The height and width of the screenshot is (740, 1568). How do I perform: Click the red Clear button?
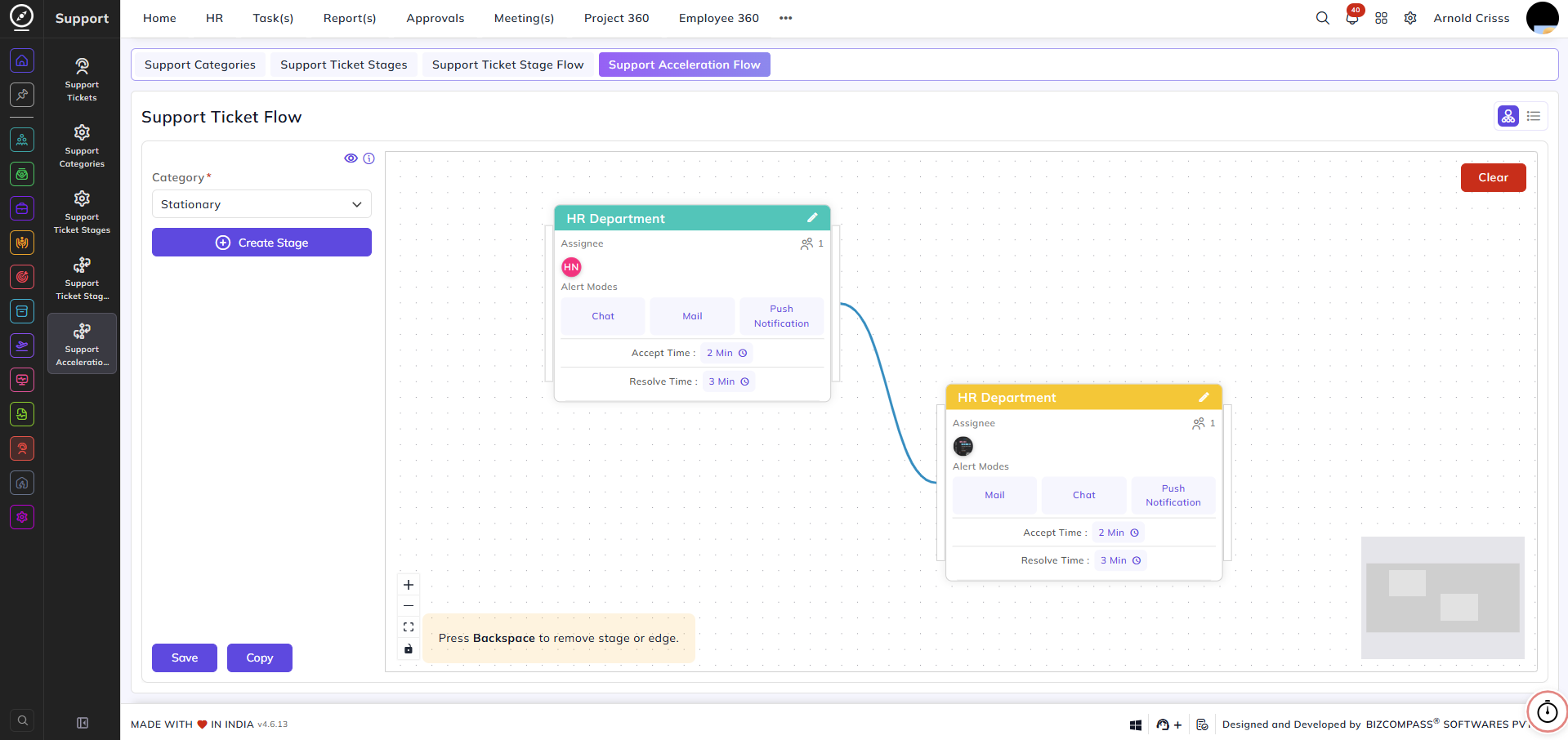point(1493,177)
